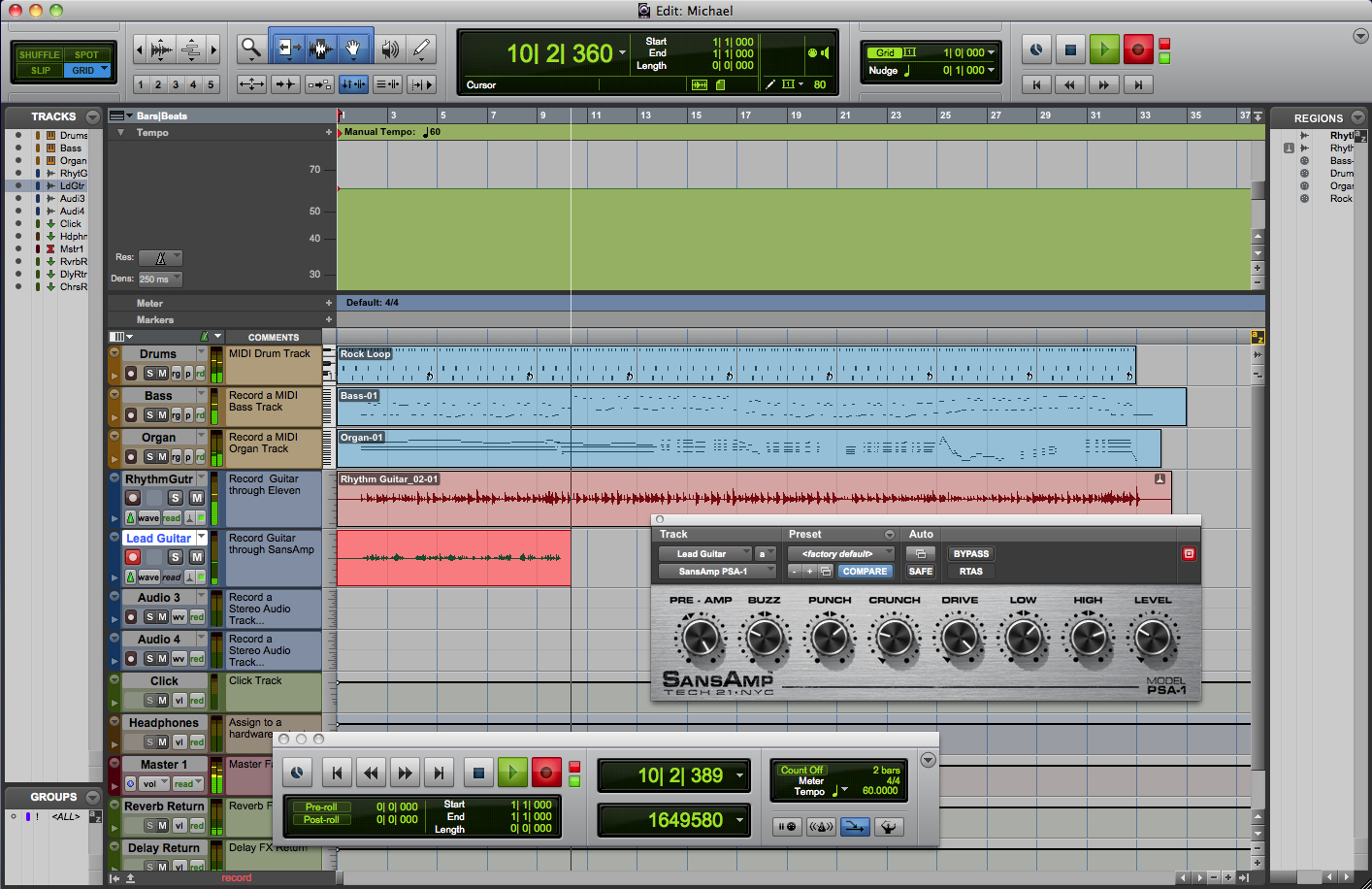Return to zero in Edit window transport
The height and width of the screenshot is (889, 1372).
click(1036, 84)
